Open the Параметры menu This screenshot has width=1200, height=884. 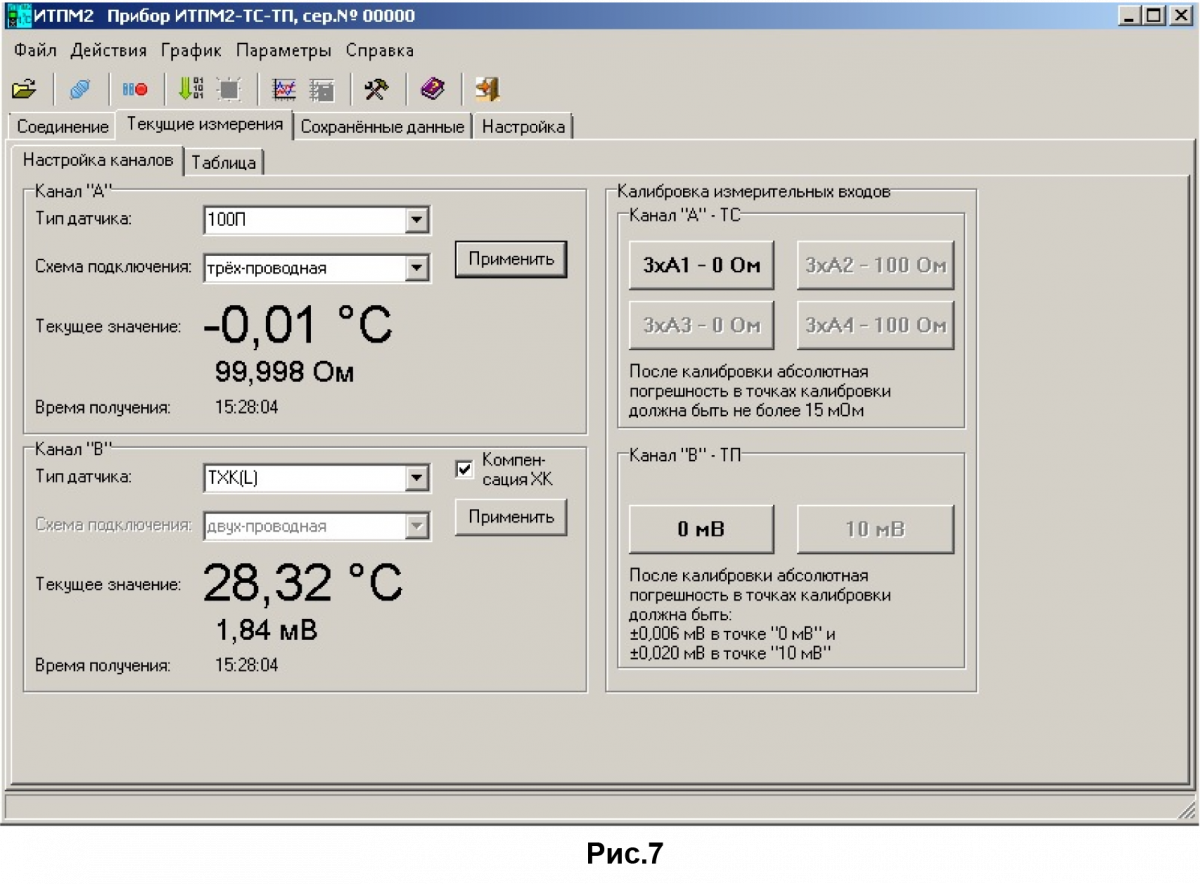coord(283,50)
